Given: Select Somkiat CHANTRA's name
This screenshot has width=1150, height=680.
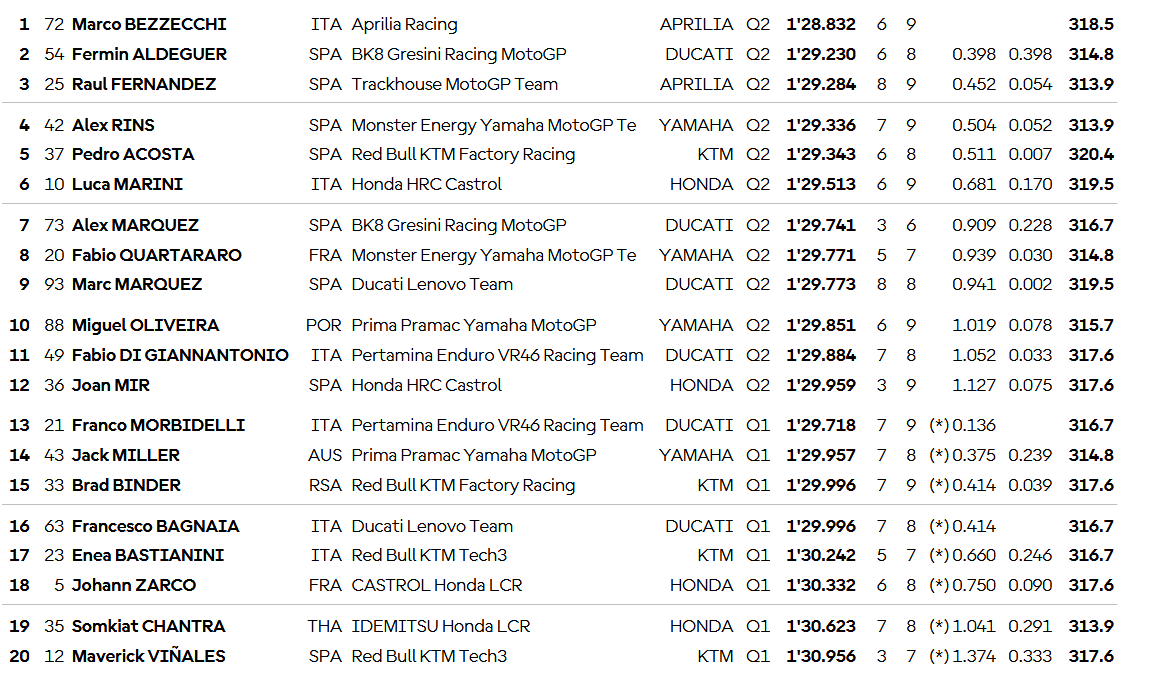Looking at the screenshot, I should pyautogui.click(x=148, y=626).
